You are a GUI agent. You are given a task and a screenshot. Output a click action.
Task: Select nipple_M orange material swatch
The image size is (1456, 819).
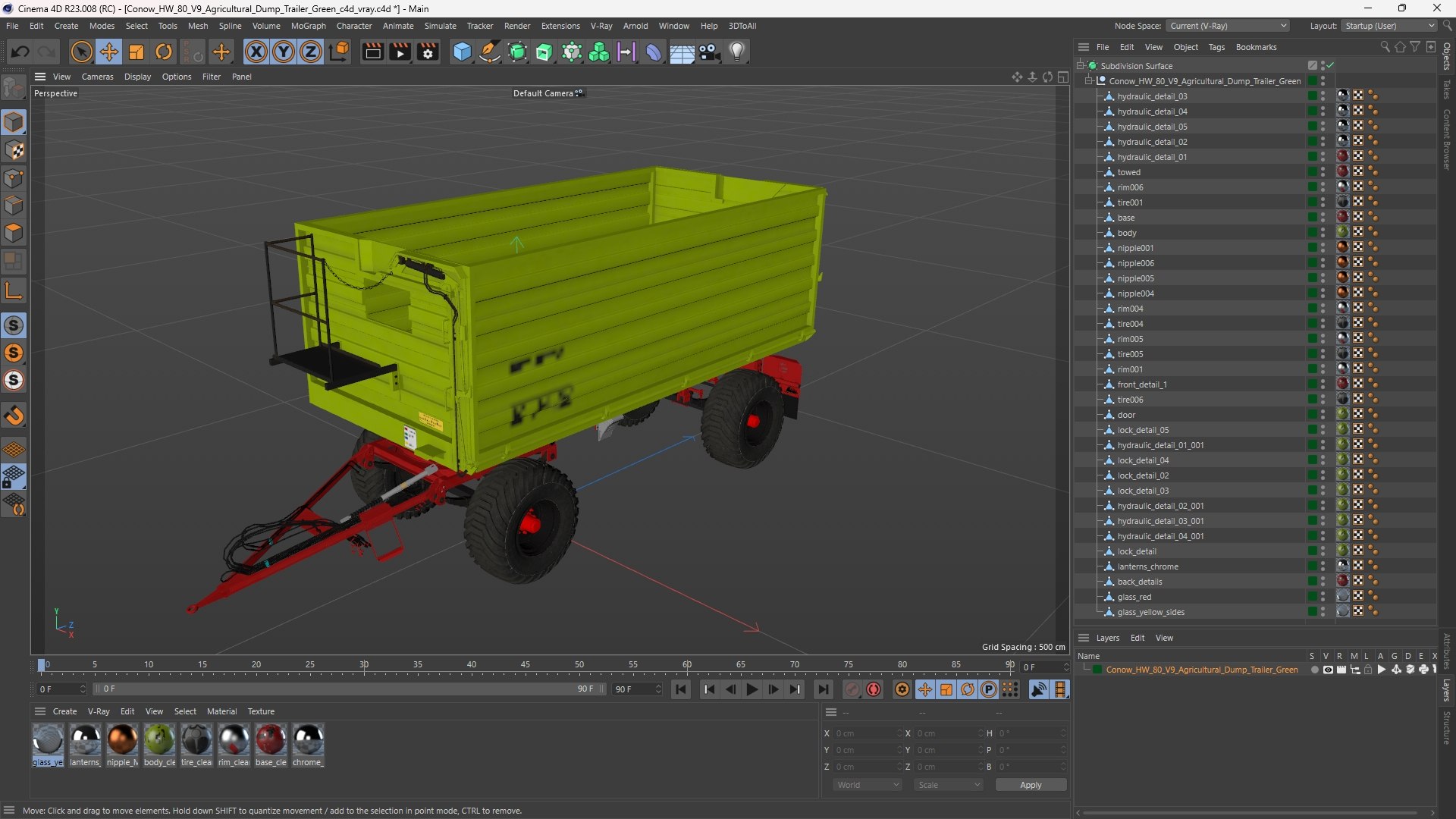pos(122,740)
